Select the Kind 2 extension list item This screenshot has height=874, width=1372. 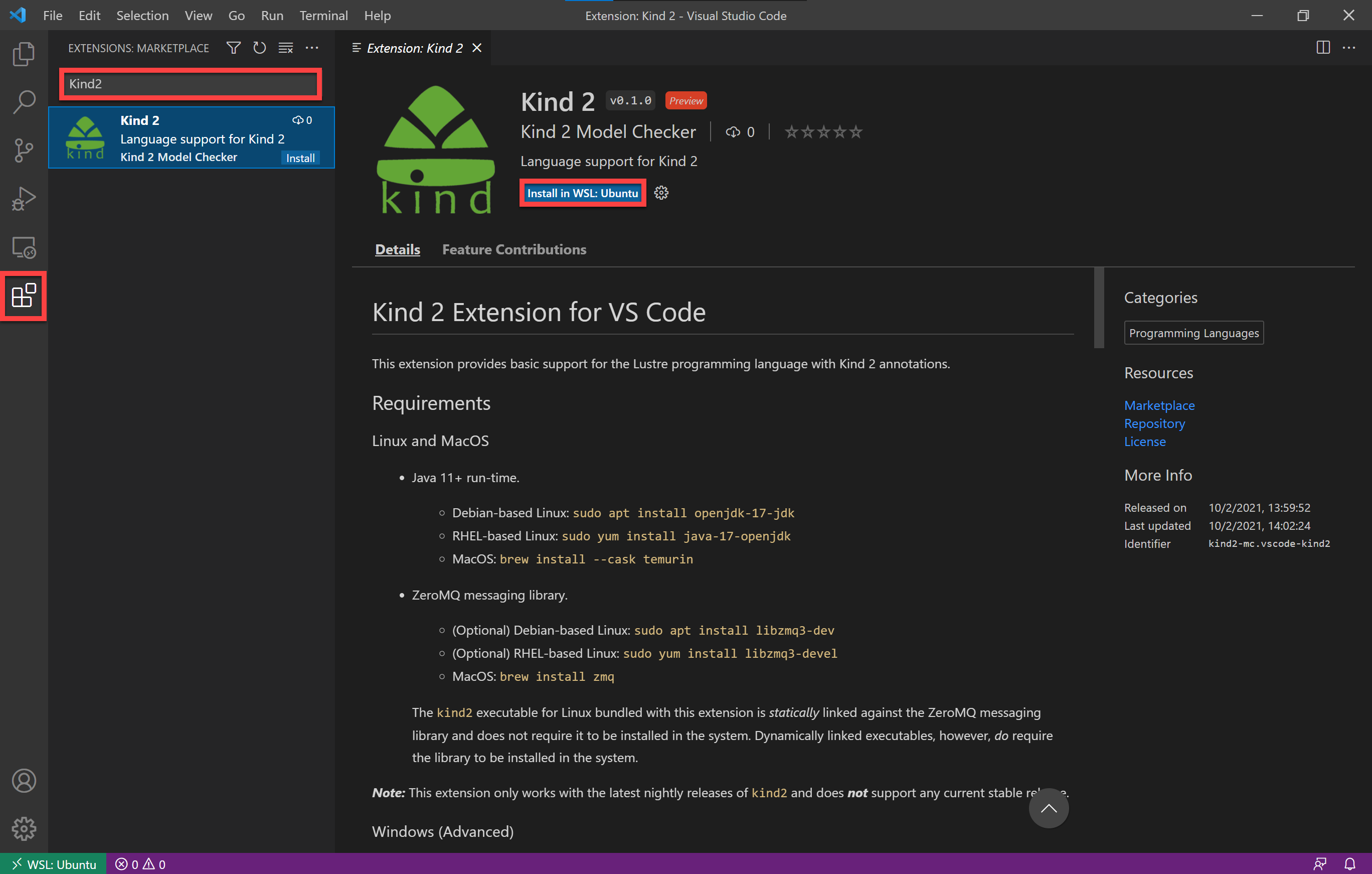coord(192,137)
